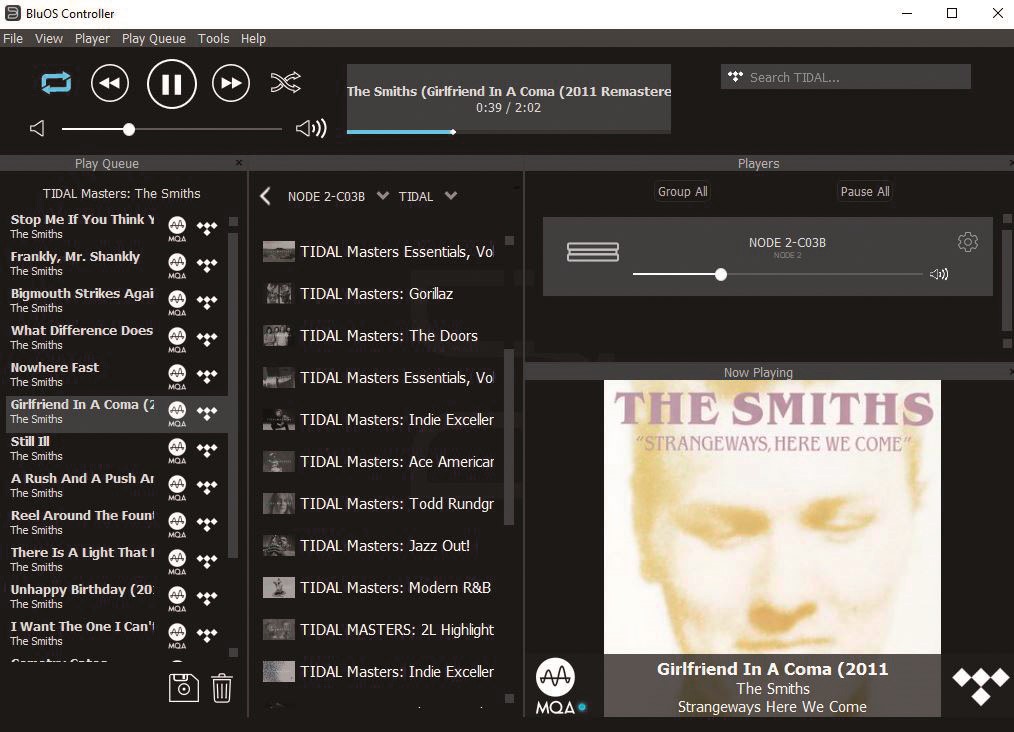The width and height of the screenshot is (1014, 732).
Task: Click TIDAL icon on Frankly, Mr. Shankly
Action: (x=207, y=264)
